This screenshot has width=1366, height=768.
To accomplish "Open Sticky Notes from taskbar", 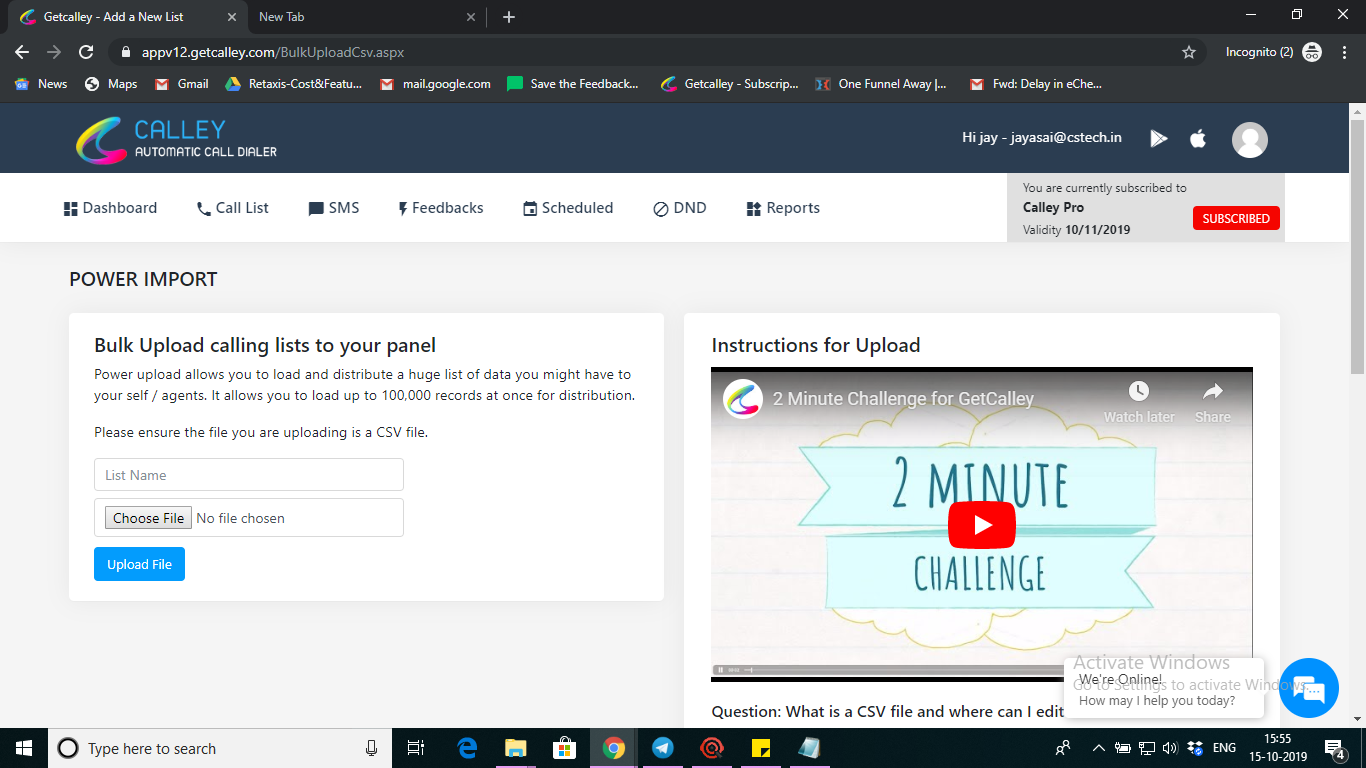I will pos(760,748).
